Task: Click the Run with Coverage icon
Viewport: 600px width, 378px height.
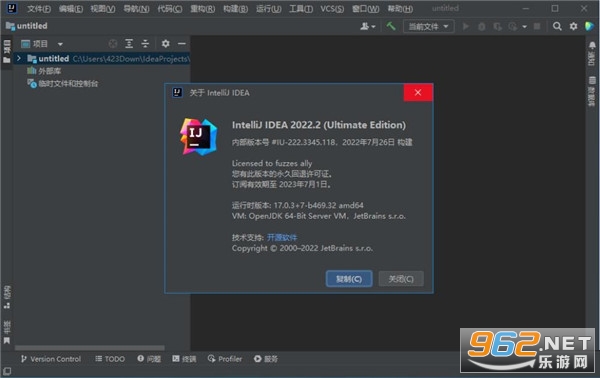Action: pos(497,26)
